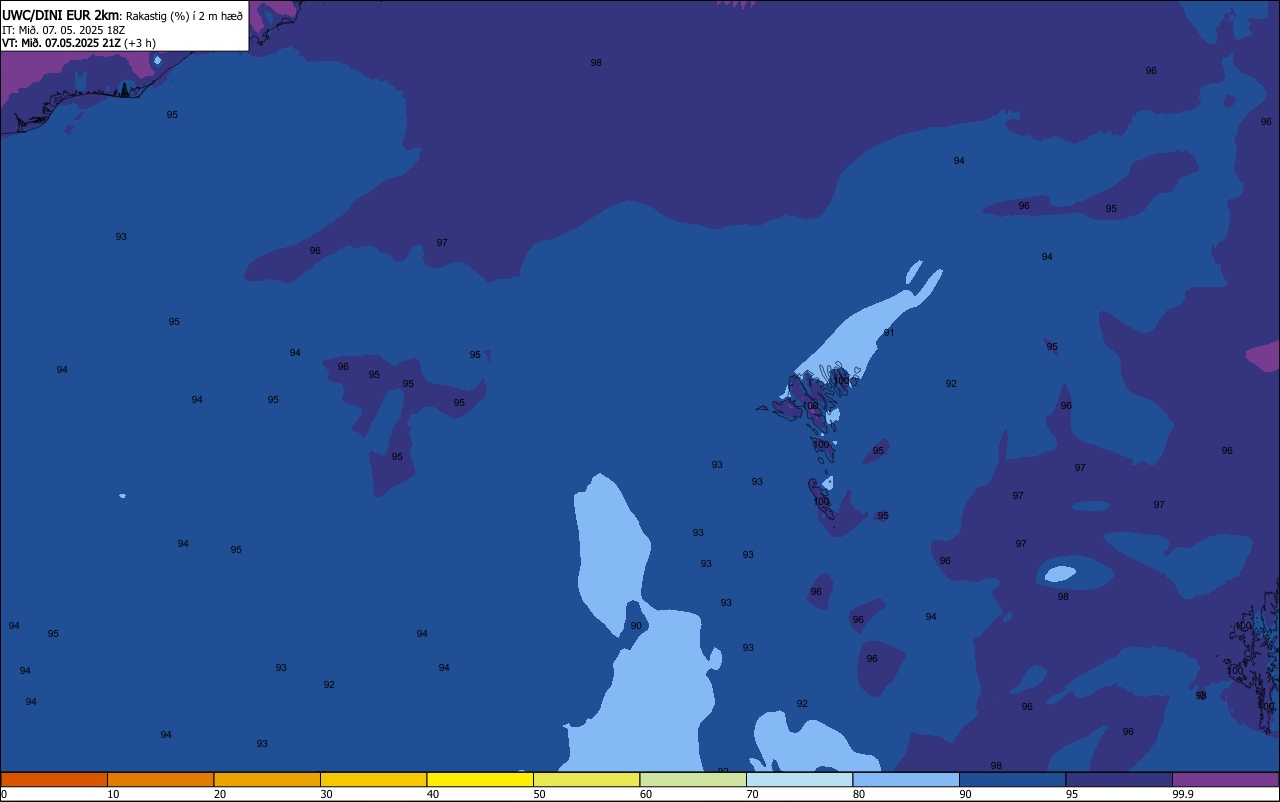Viewport: 1280px width, 802px height.
Task: Click the legend tick label '99.9'
Action: pyautogui.click(x=1184, y=794)
